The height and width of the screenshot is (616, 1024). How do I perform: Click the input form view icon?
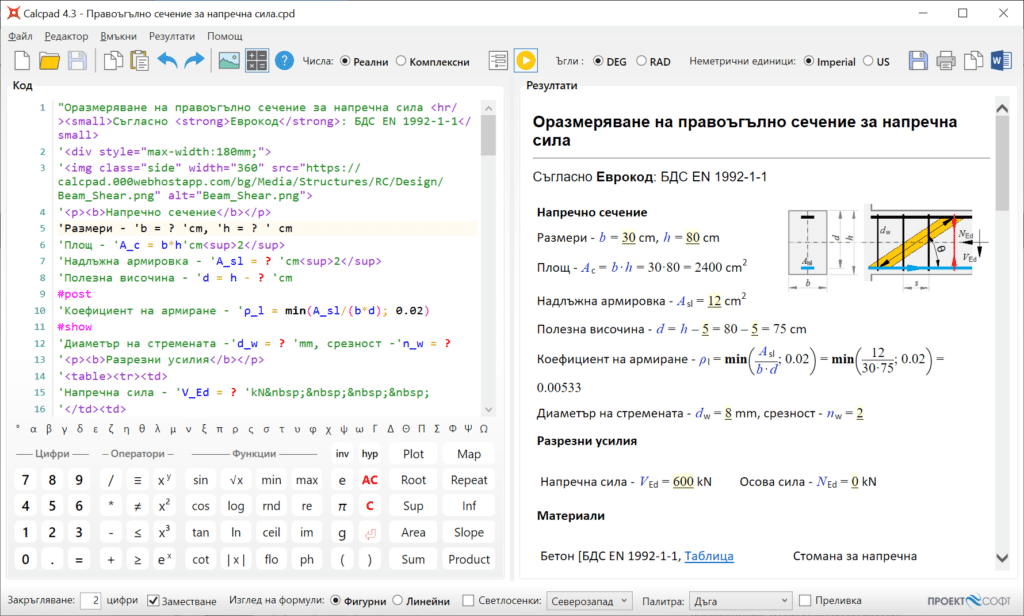point(498,61)
